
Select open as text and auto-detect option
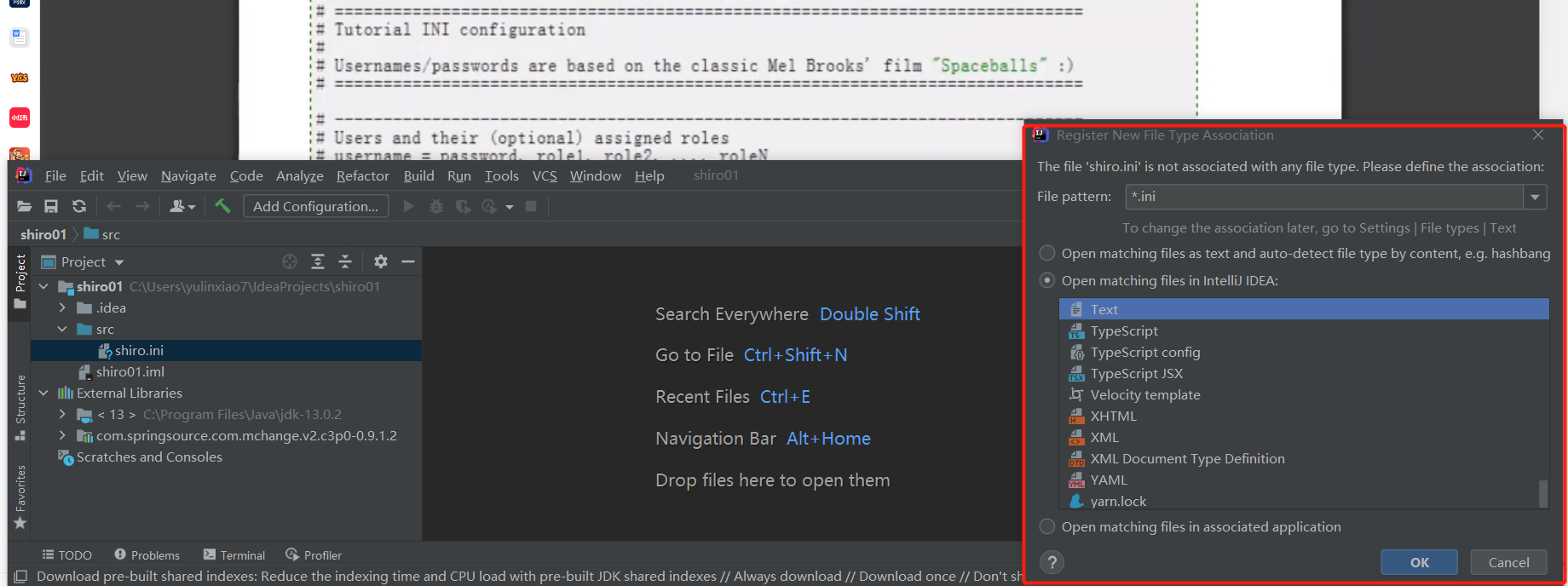coord(1047,253)
